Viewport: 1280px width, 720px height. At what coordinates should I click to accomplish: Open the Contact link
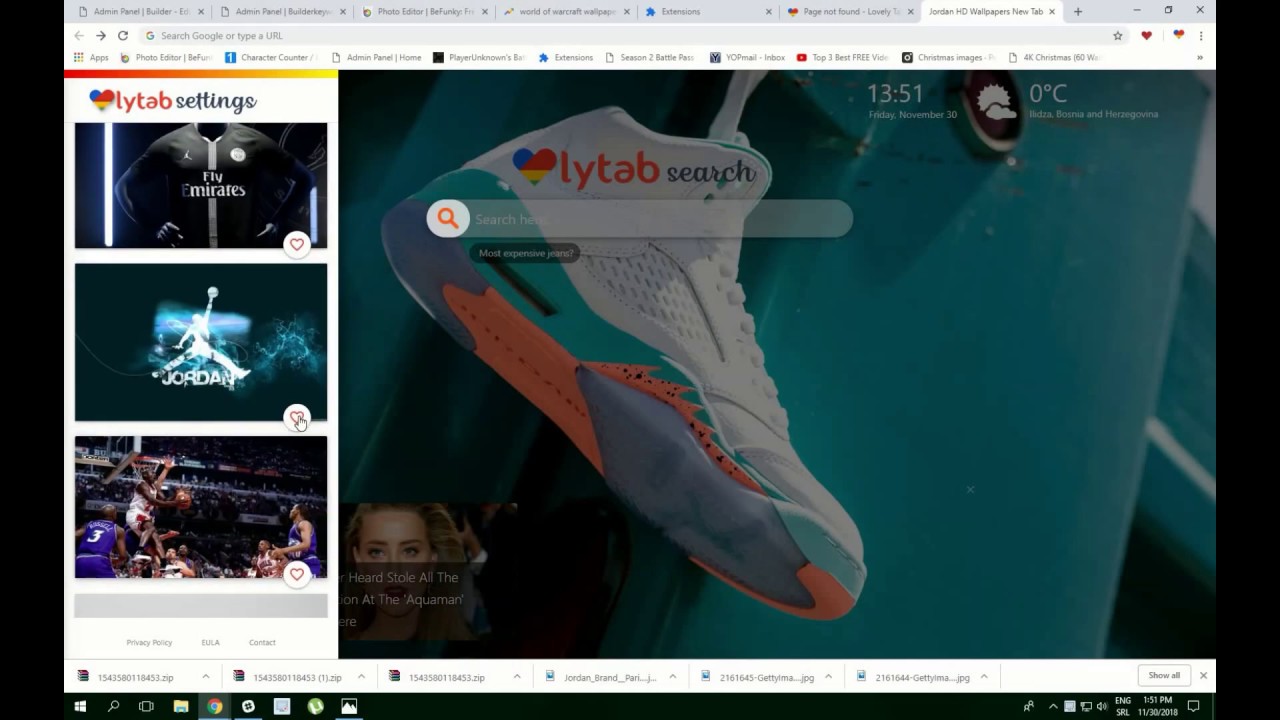click(262, 642)
